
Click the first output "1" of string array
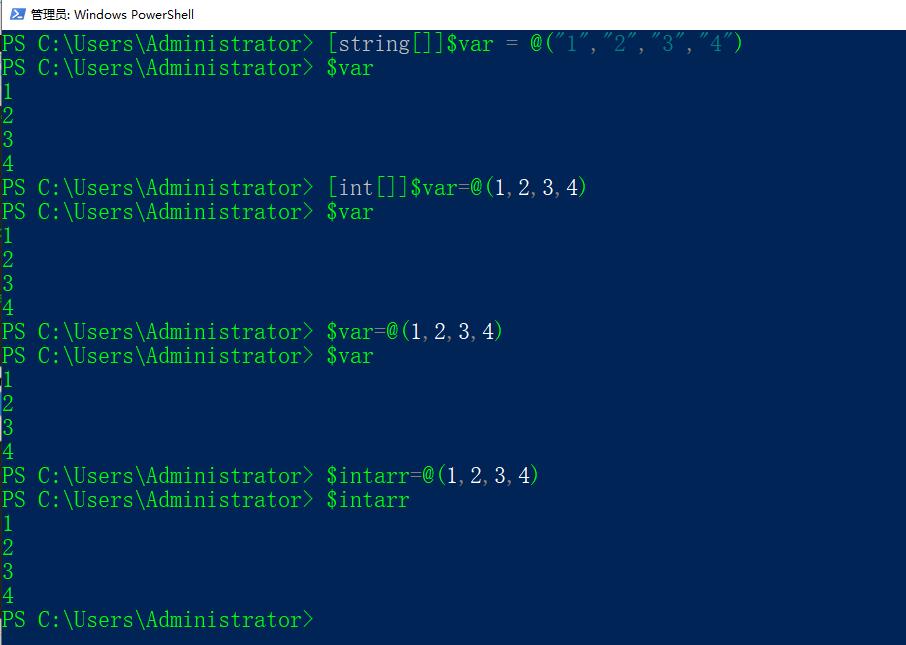pos(8,92)
